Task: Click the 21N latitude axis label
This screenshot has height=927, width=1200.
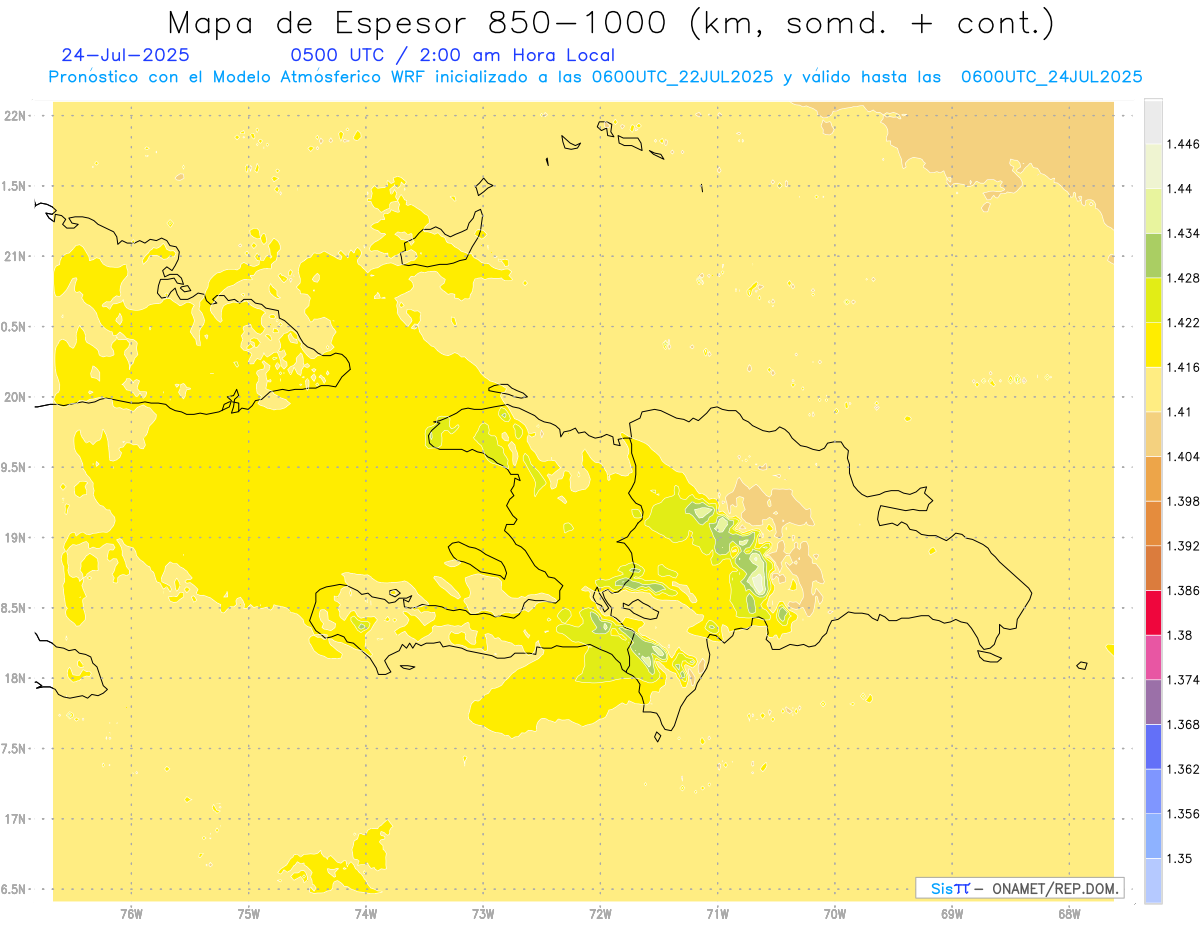Action: [15, 257]
